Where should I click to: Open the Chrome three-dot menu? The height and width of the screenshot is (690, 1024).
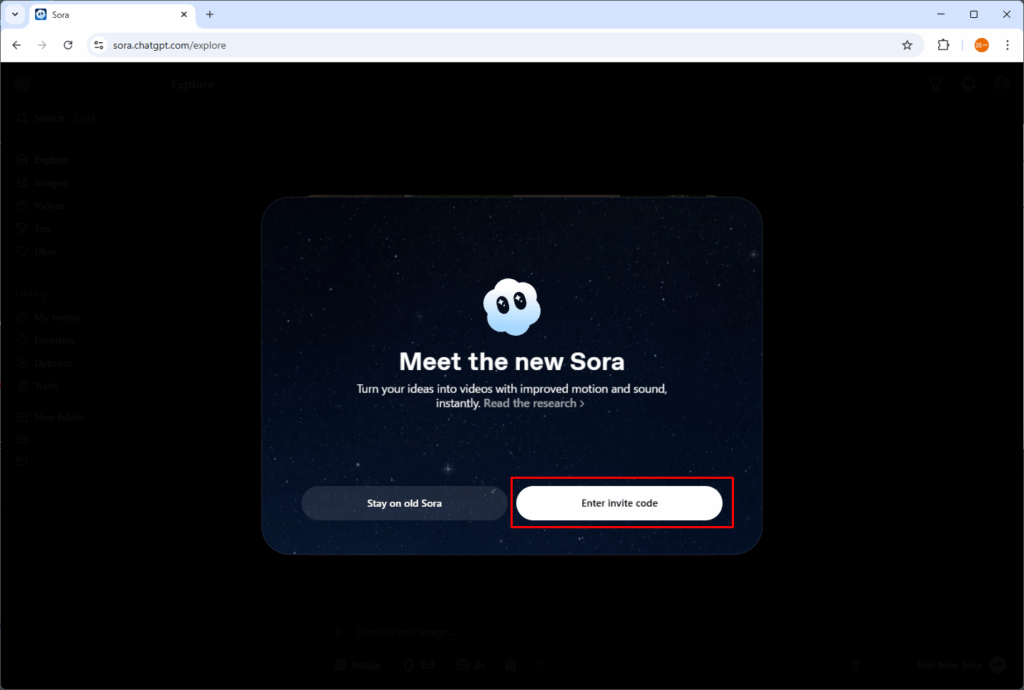click(x=1007, y=45)
